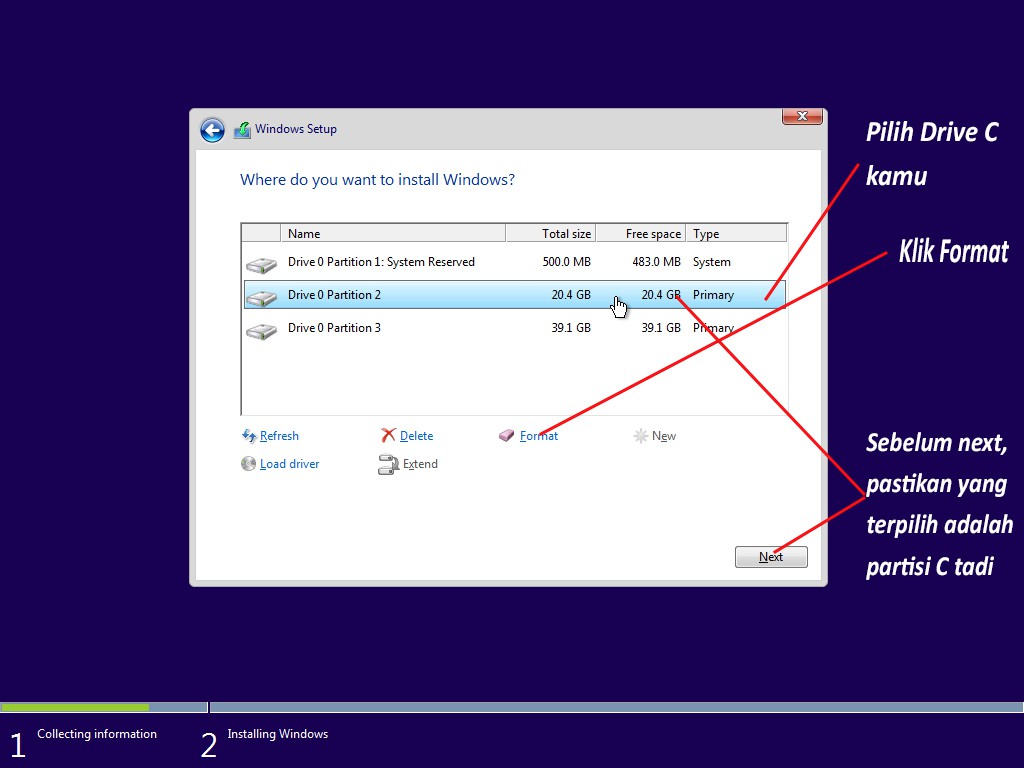Click the Format link

point(539,436)
